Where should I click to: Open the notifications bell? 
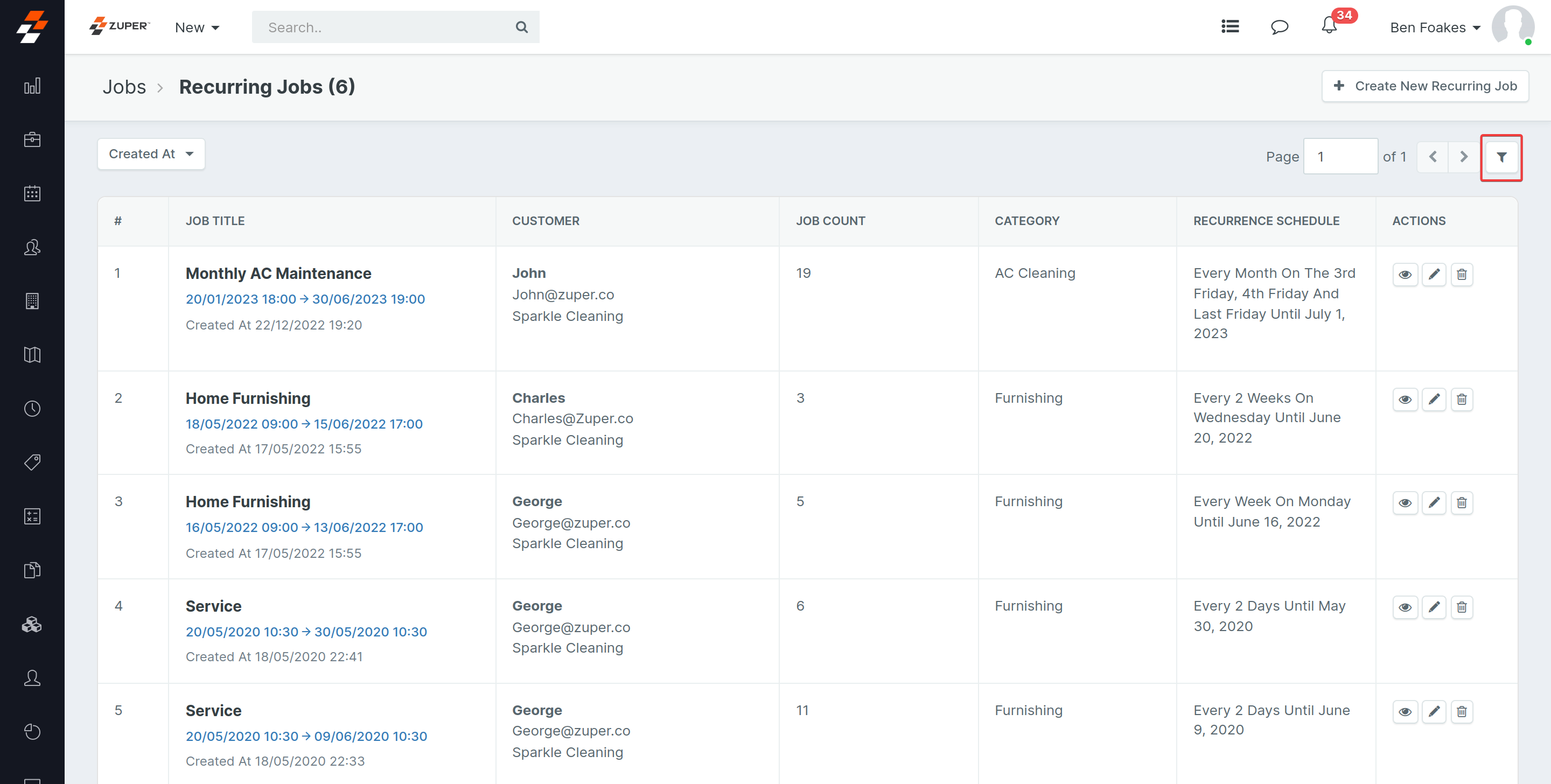coord(1329,26)
